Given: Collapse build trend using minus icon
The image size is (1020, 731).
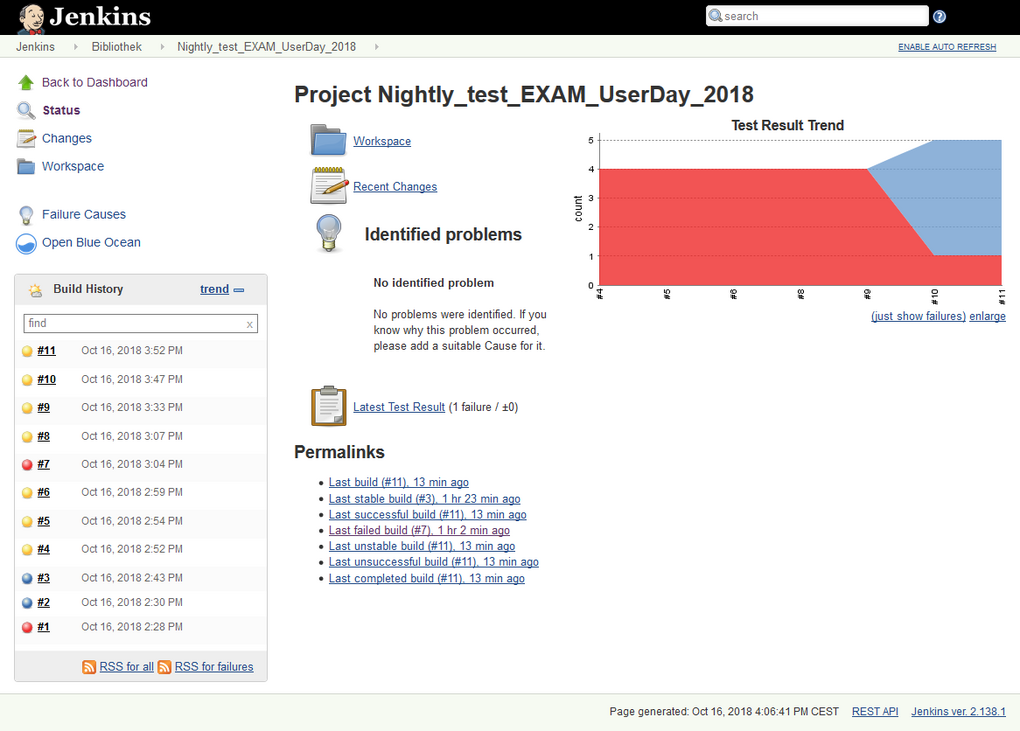Looking at the screenshot, I should 239,290.
